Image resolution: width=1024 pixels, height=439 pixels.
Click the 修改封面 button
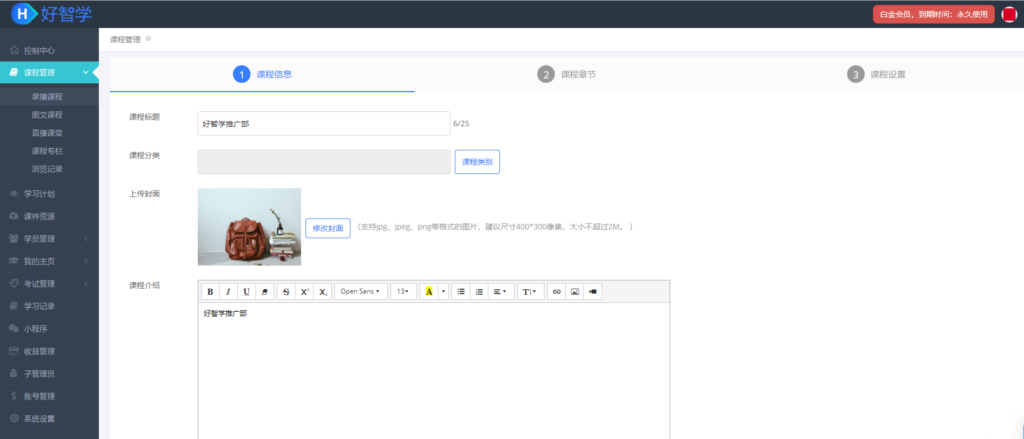pos(328,228)
